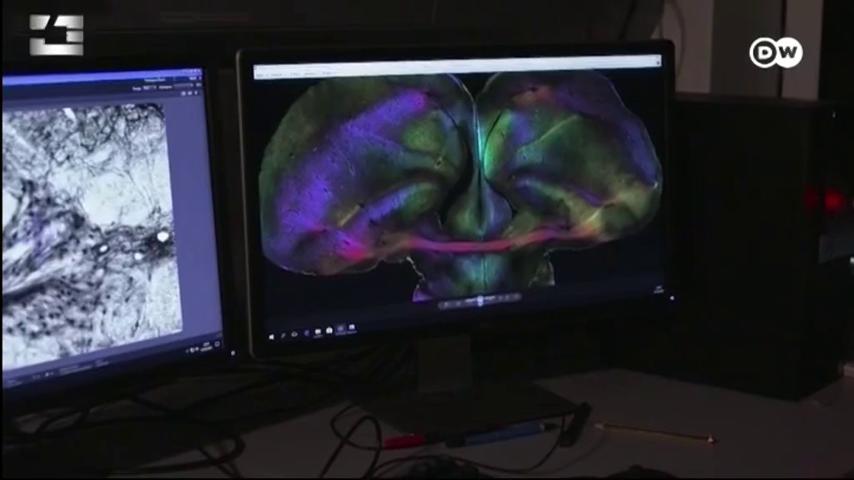Open the notification center on left monitor taskbar
The width and height of the screenshot is (854, 480).
(217, 344)
